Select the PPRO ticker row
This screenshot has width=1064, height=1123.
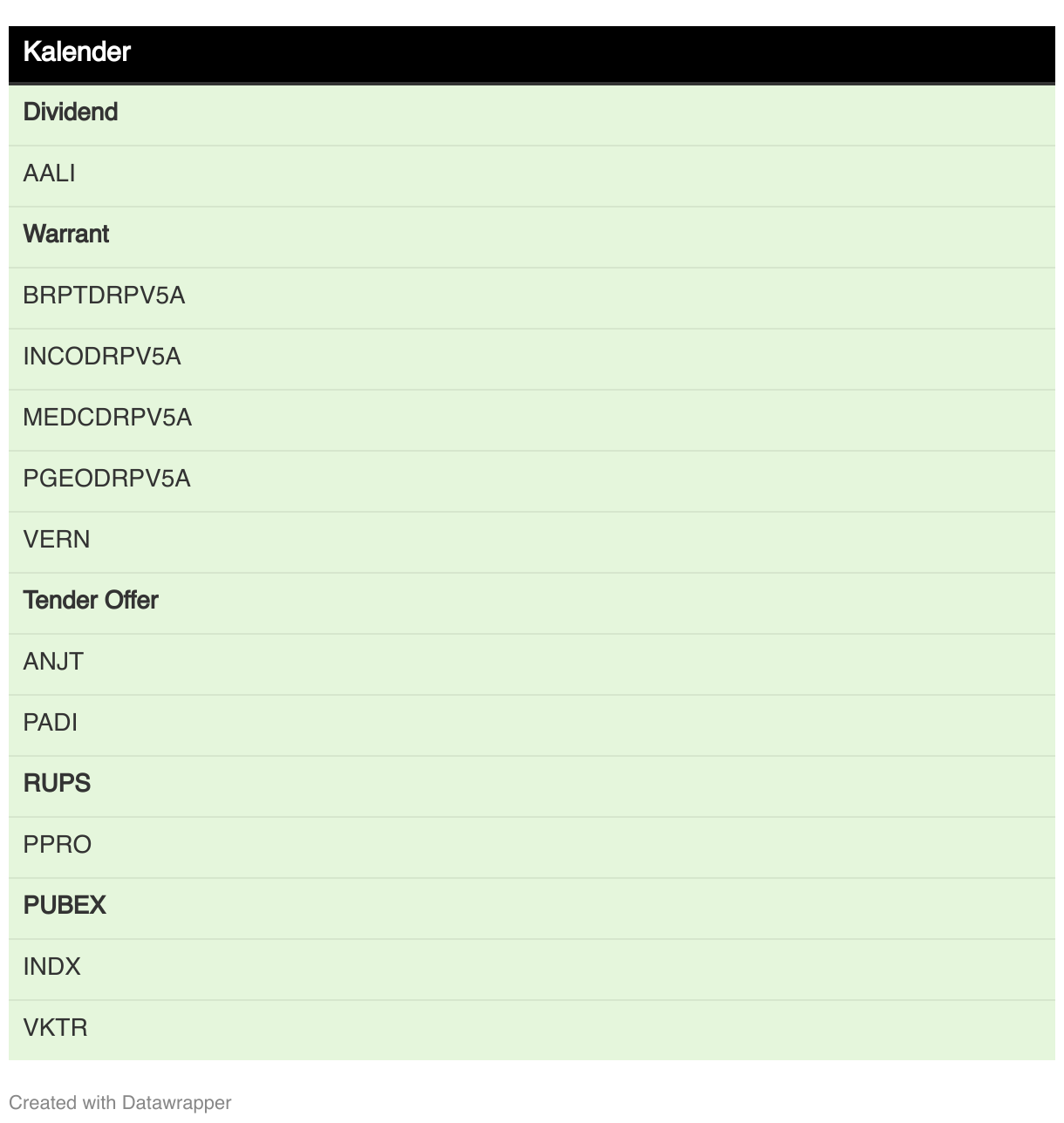tap(58, 845)
